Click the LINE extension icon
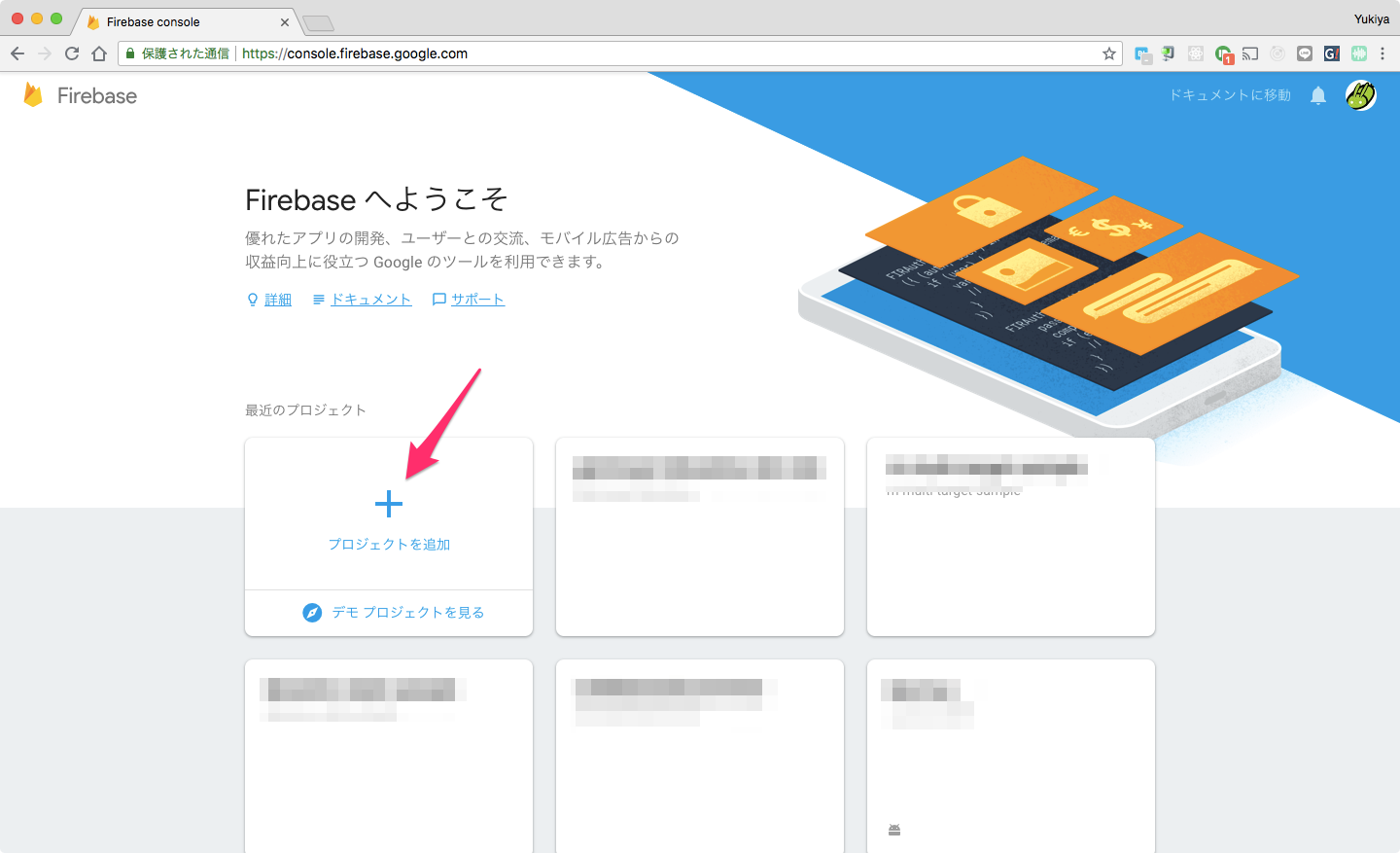 pos(1305,53)
